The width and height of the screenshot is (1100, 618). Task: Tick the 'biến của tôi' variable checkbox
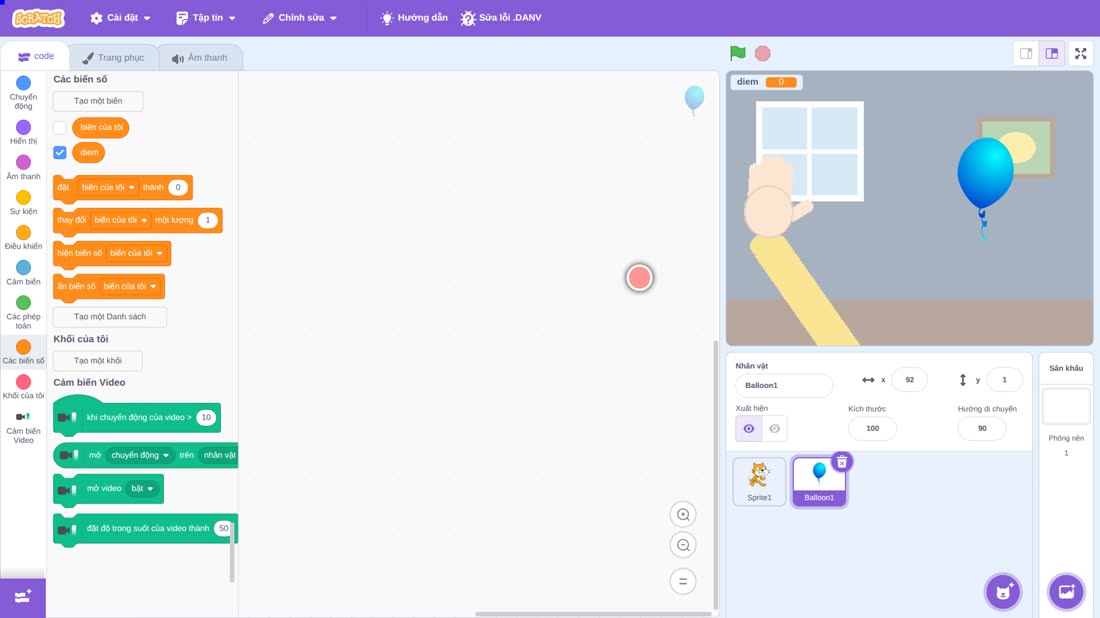tap(60, 128)
